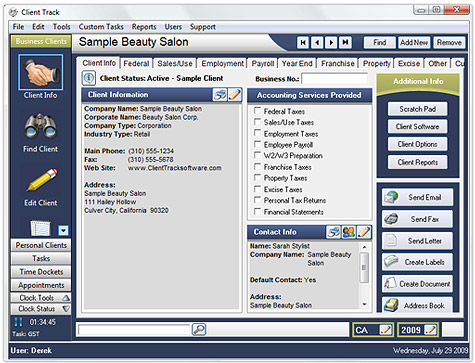Click the Send Fax button
The height and width of the screenshot is (363, 475).
417,219
